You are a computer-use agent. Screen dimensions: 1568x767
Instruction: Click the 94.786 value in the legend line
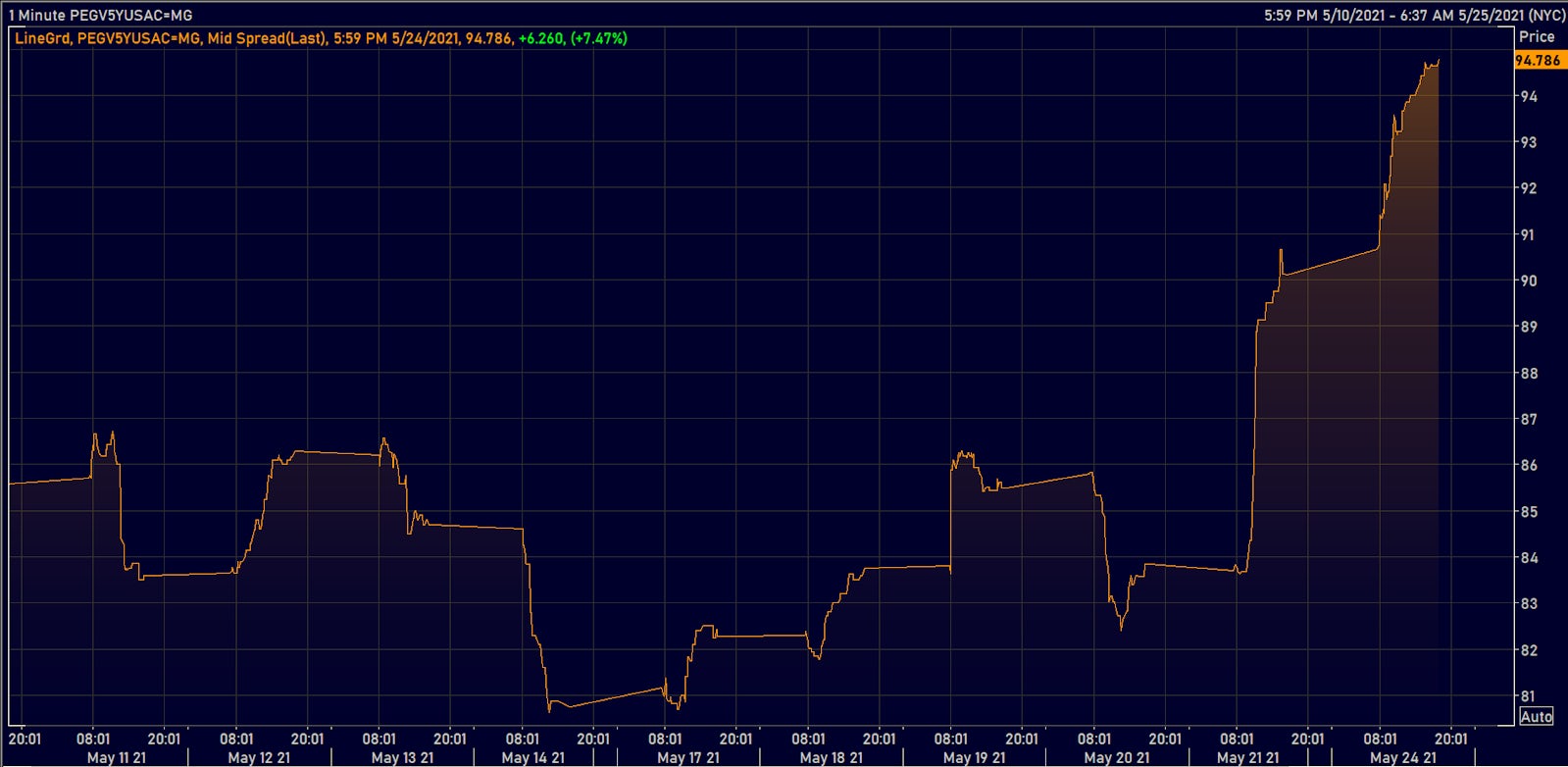[x=488, y=38]
